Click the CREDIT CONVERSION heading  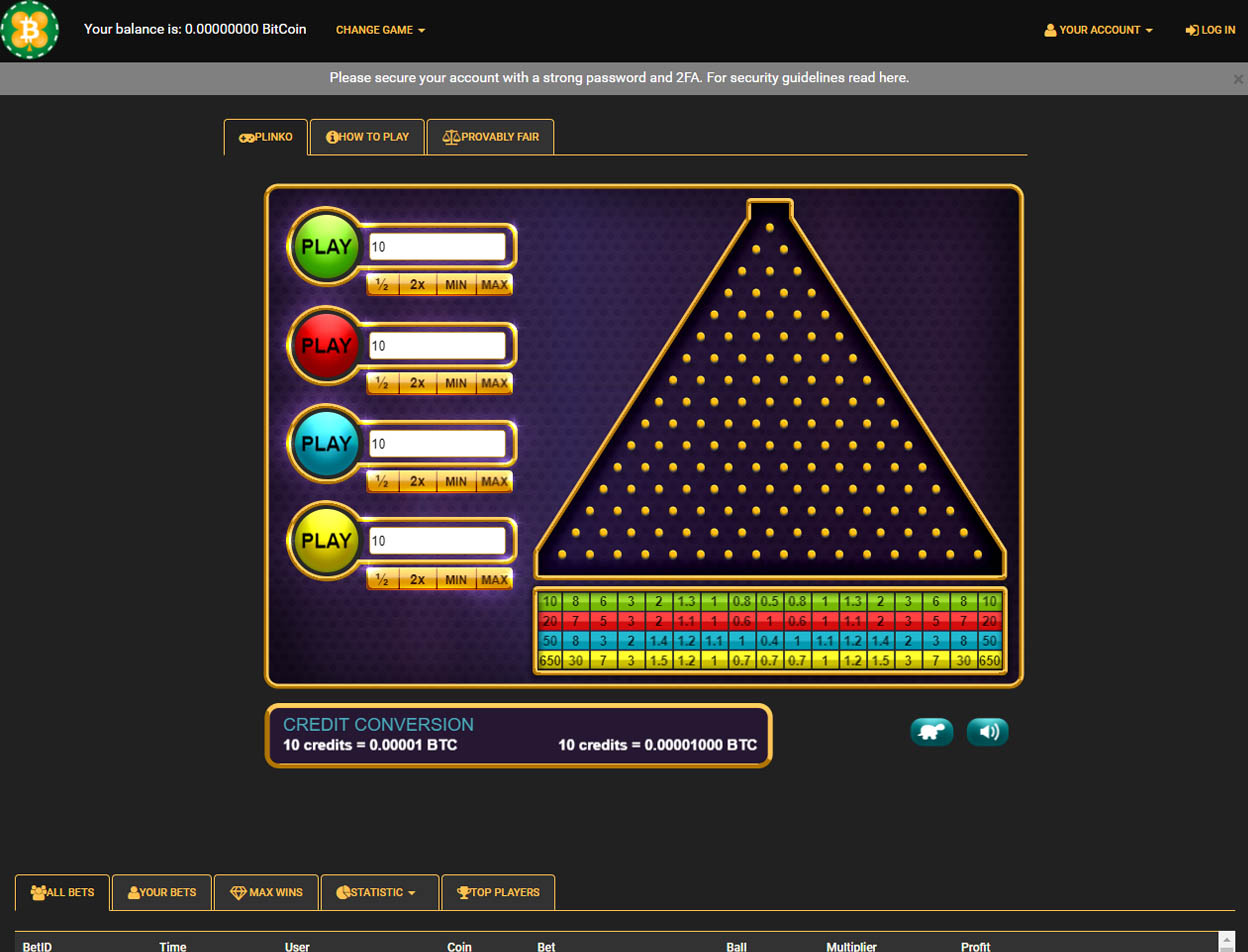pyautogui.click(x=378, y=725)
